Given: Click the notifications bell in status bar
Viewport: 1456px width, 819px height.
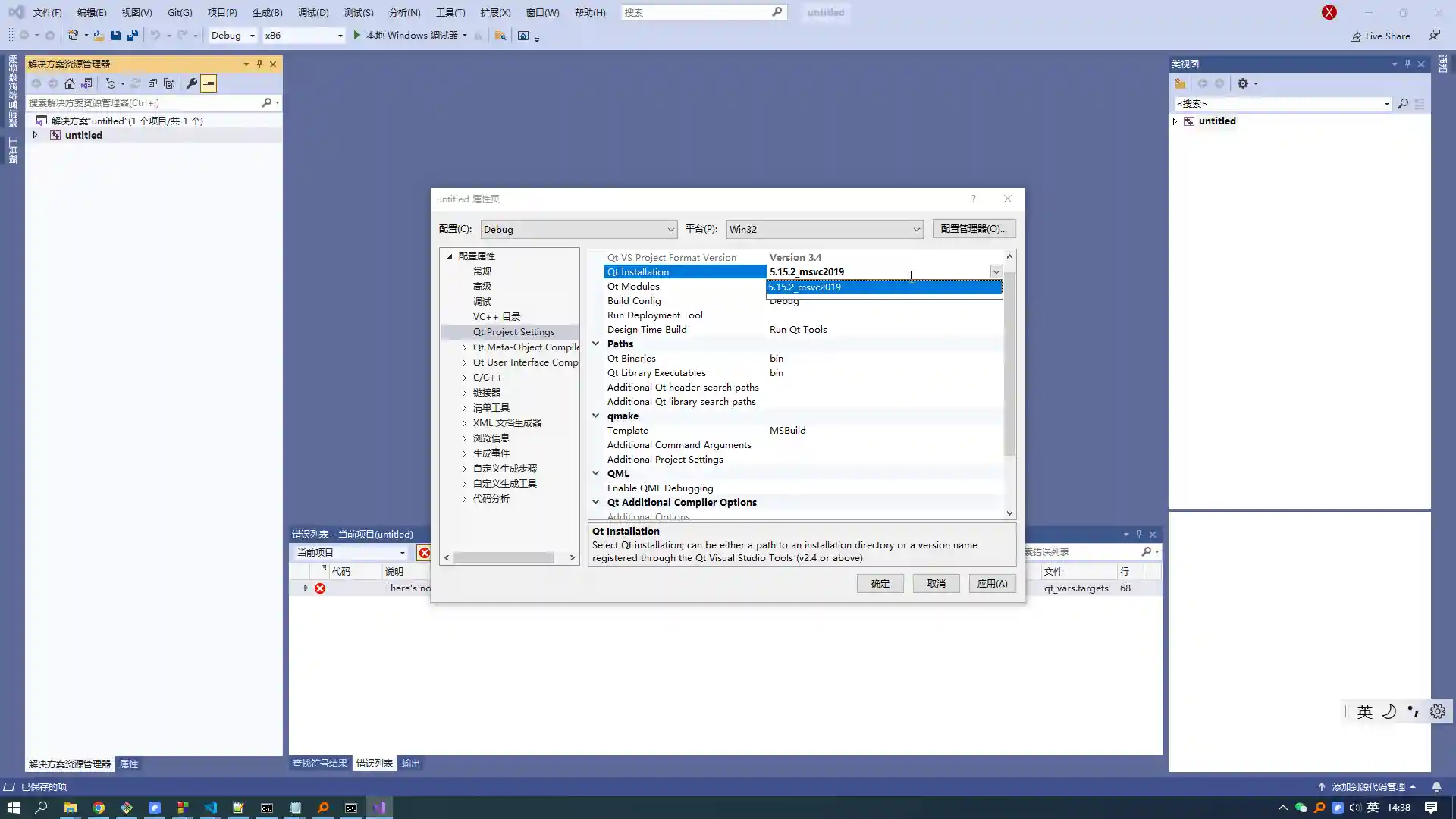Looking at the screenshot, I should tap(1436, 787).
